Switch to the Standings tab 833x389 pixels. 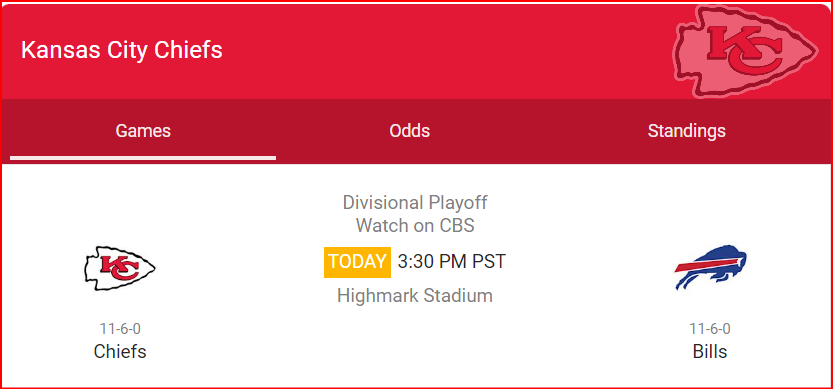tap(686, 131)
